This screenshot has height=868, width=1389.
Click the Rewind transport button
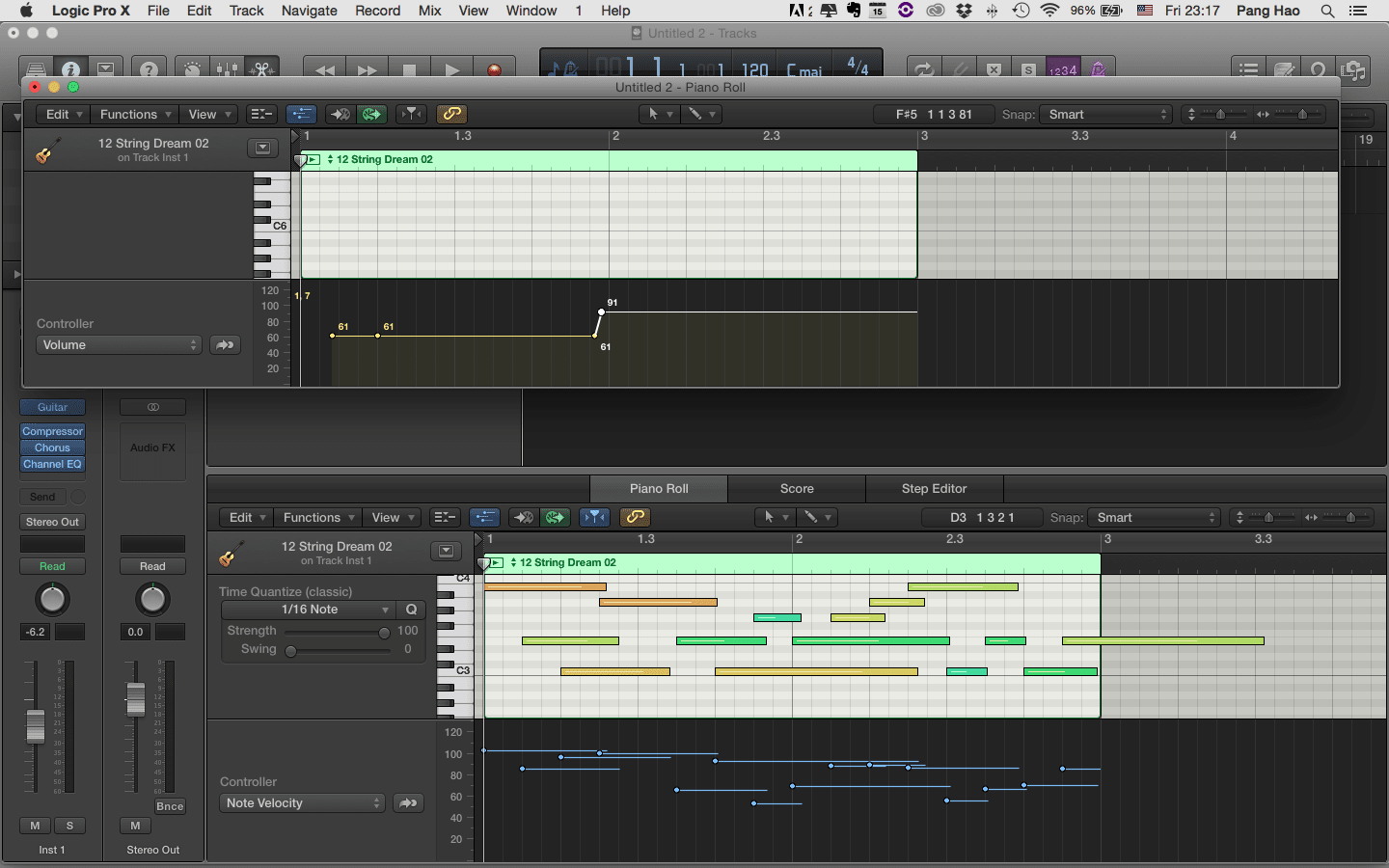[x=325, y=69]
